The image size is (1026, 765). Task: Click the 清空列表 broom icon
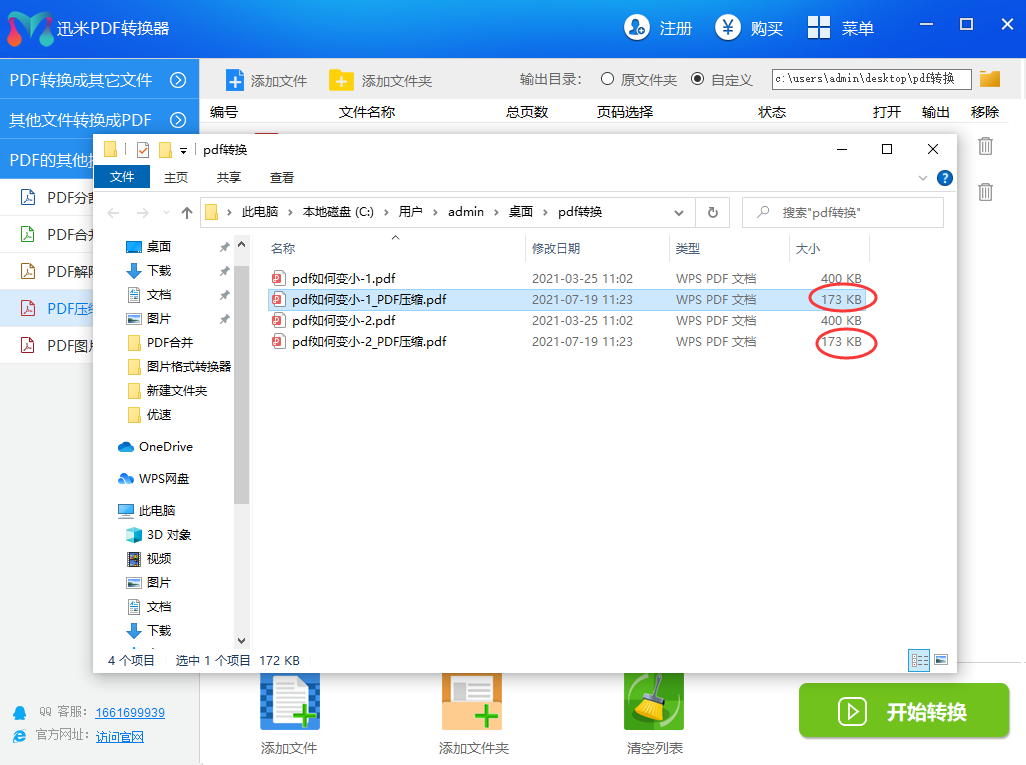(653, 703)
